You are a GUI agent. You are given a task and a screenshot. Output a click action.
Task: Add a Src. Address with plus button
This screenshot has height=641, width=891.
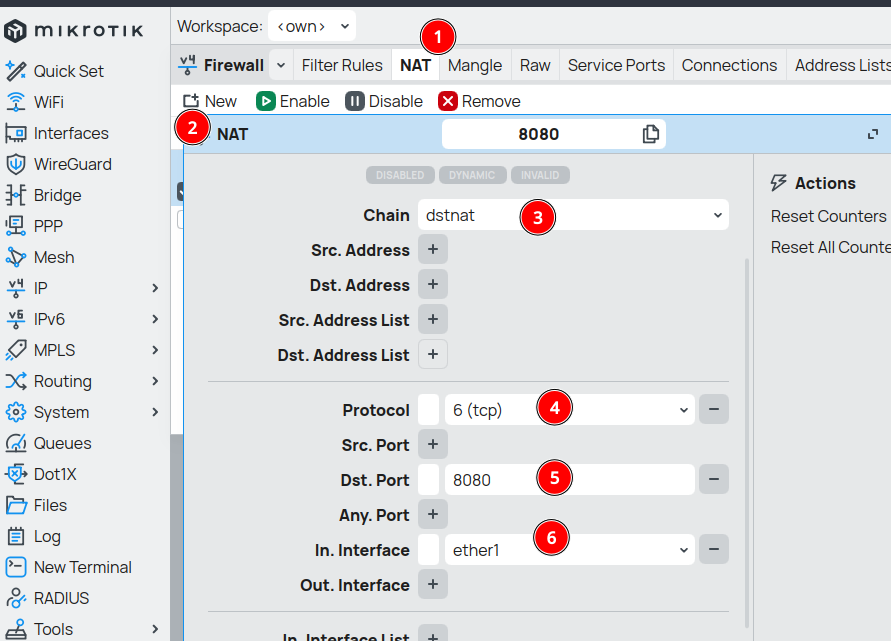(432, 250)
